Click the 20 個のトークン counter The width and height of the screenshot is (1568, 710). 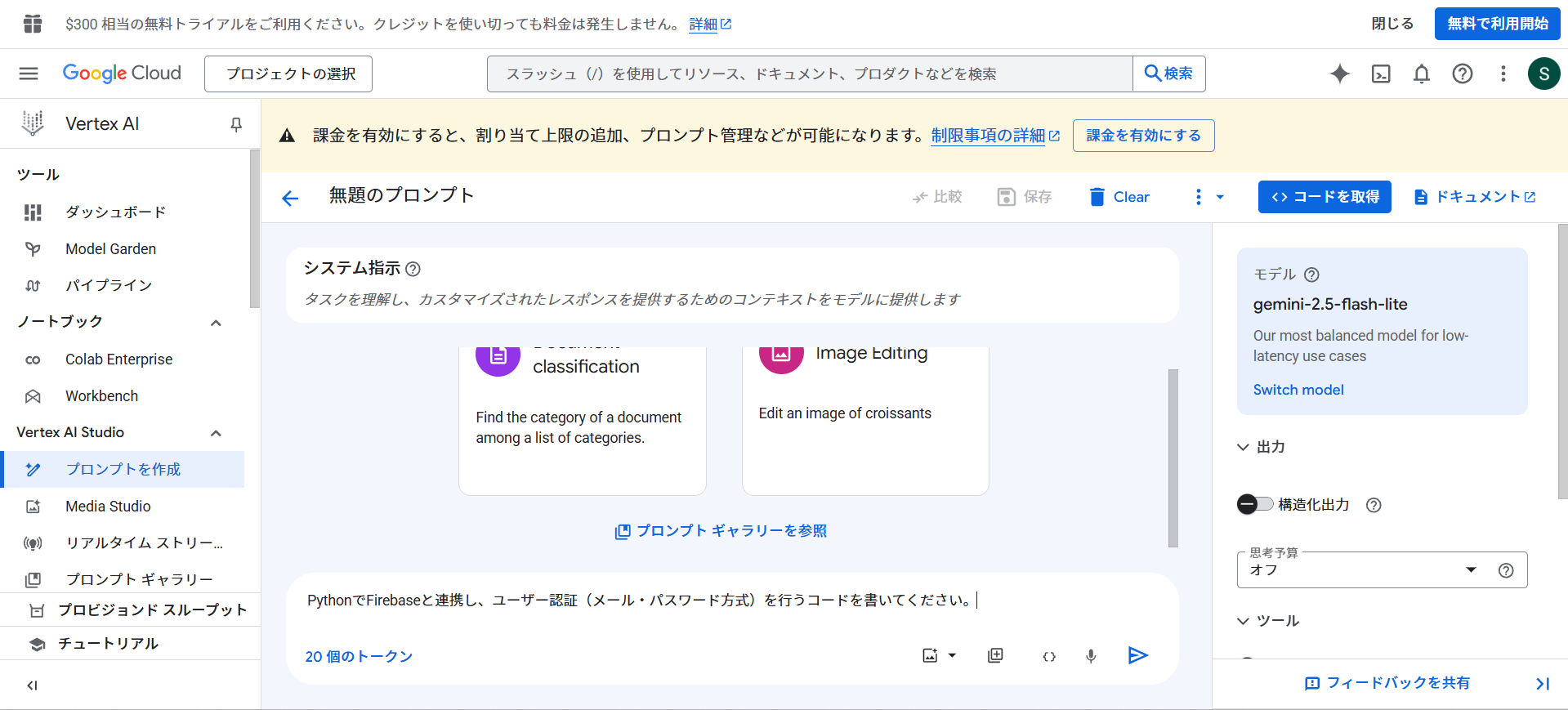coord(359,657)
